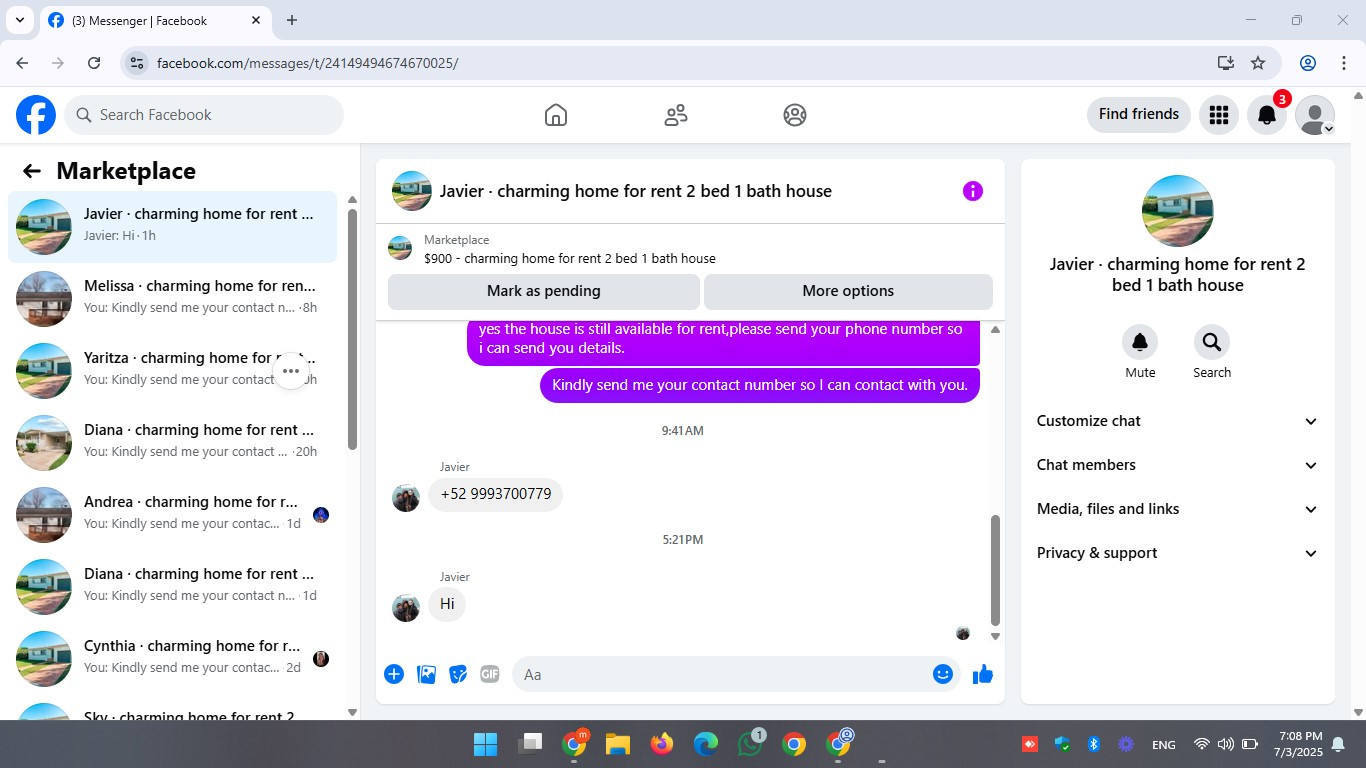This screenshot has height=768, width=1366.
Task: Click the More options button
Action: [848, 291]
